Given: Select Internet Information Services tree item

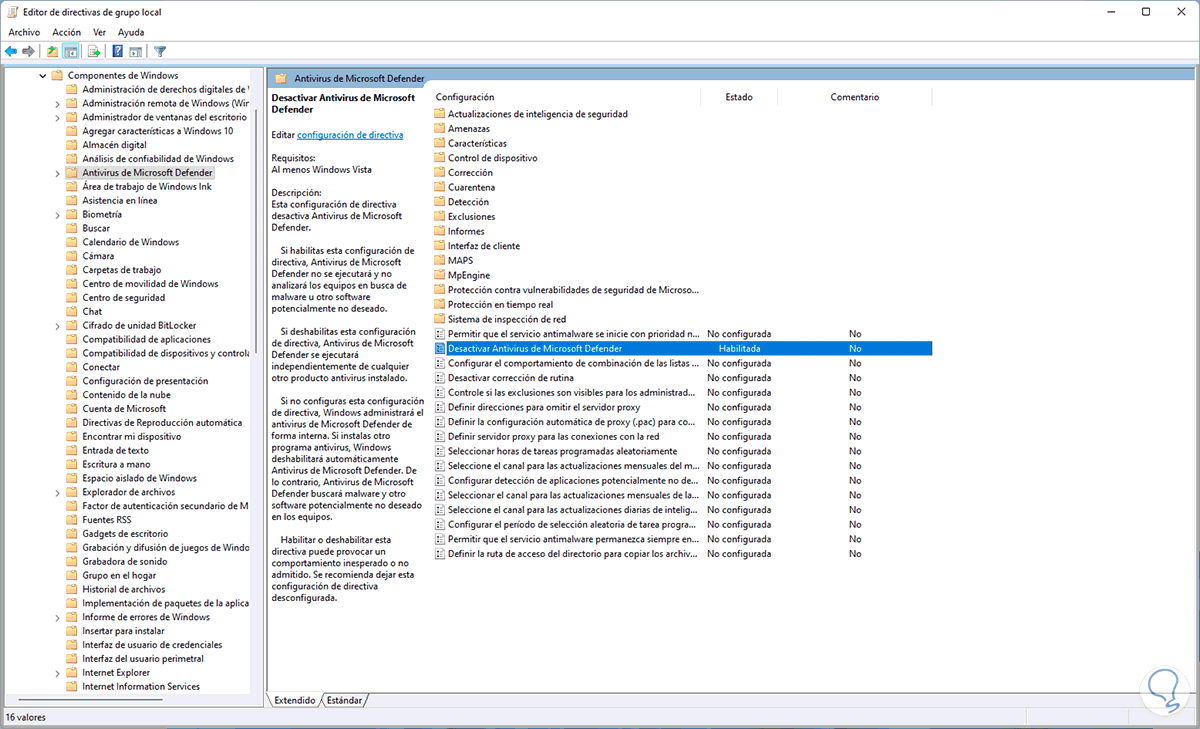Looking at the screenshot, I should pos(141,686).
